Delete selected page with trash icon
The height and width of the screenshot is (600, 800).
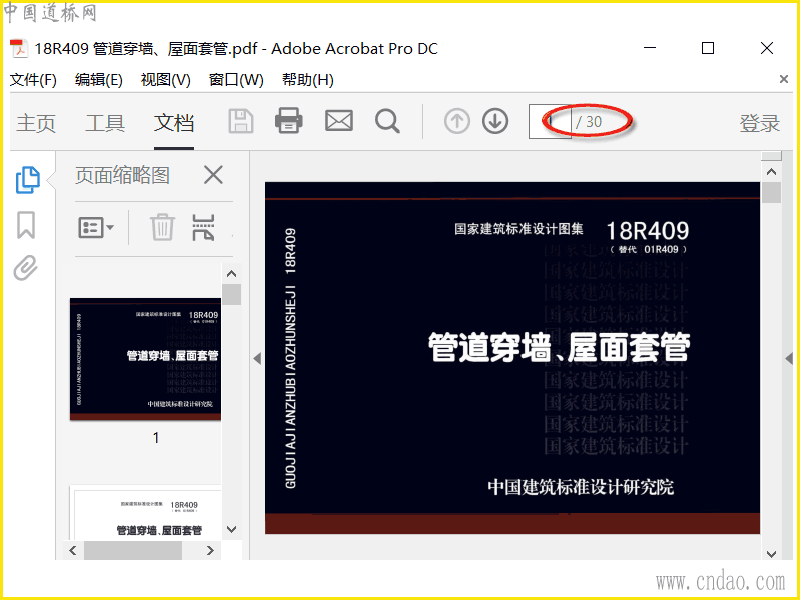tap(162, 227)
